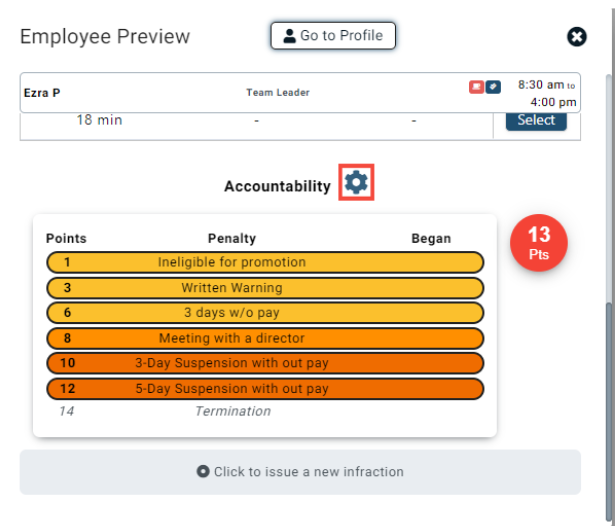Open Accountability settings gear

coord(356,184)
